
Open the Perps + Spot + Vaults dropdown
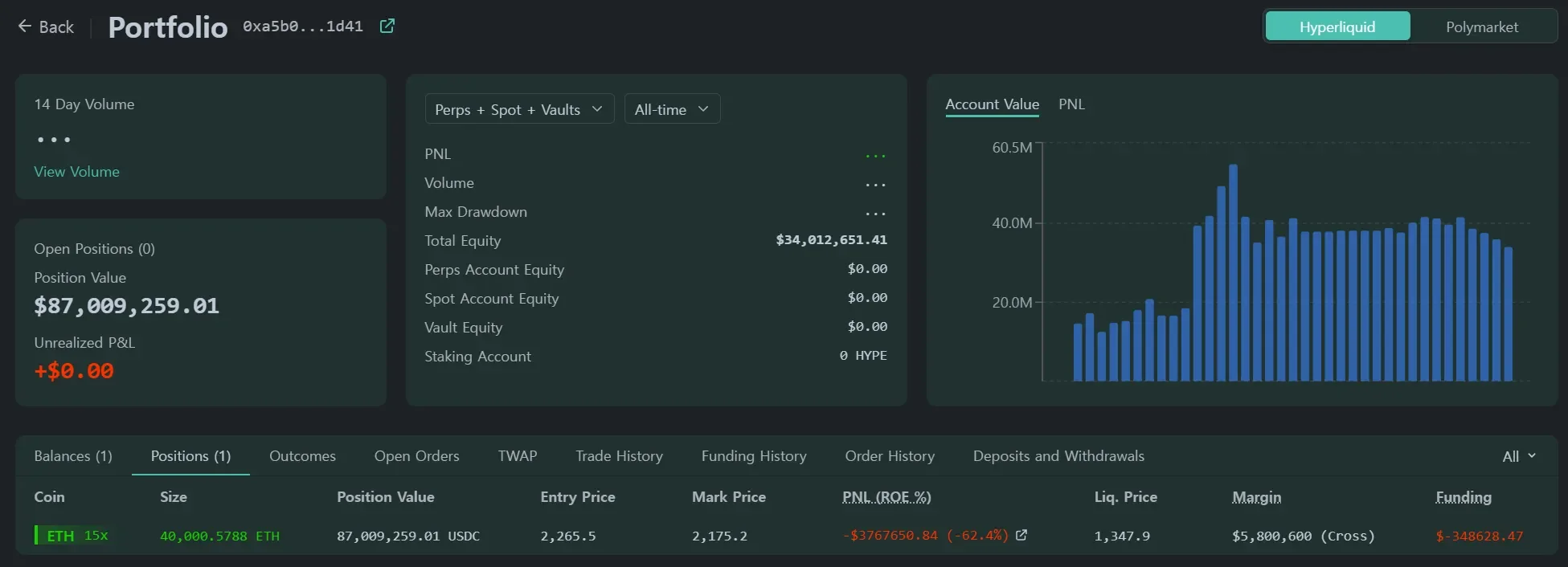519,109
